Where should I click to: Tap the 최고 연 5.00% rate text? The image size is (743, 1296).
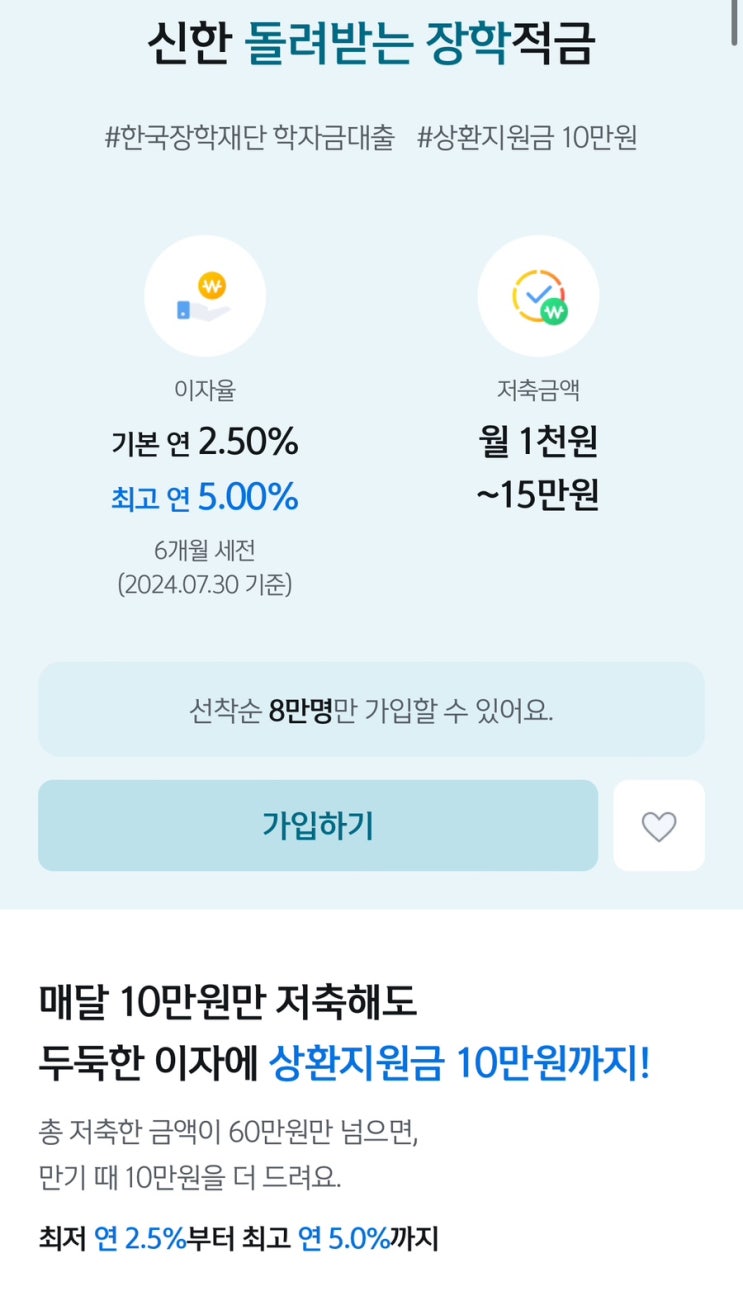pyautogui.click(x=205, y=496)
